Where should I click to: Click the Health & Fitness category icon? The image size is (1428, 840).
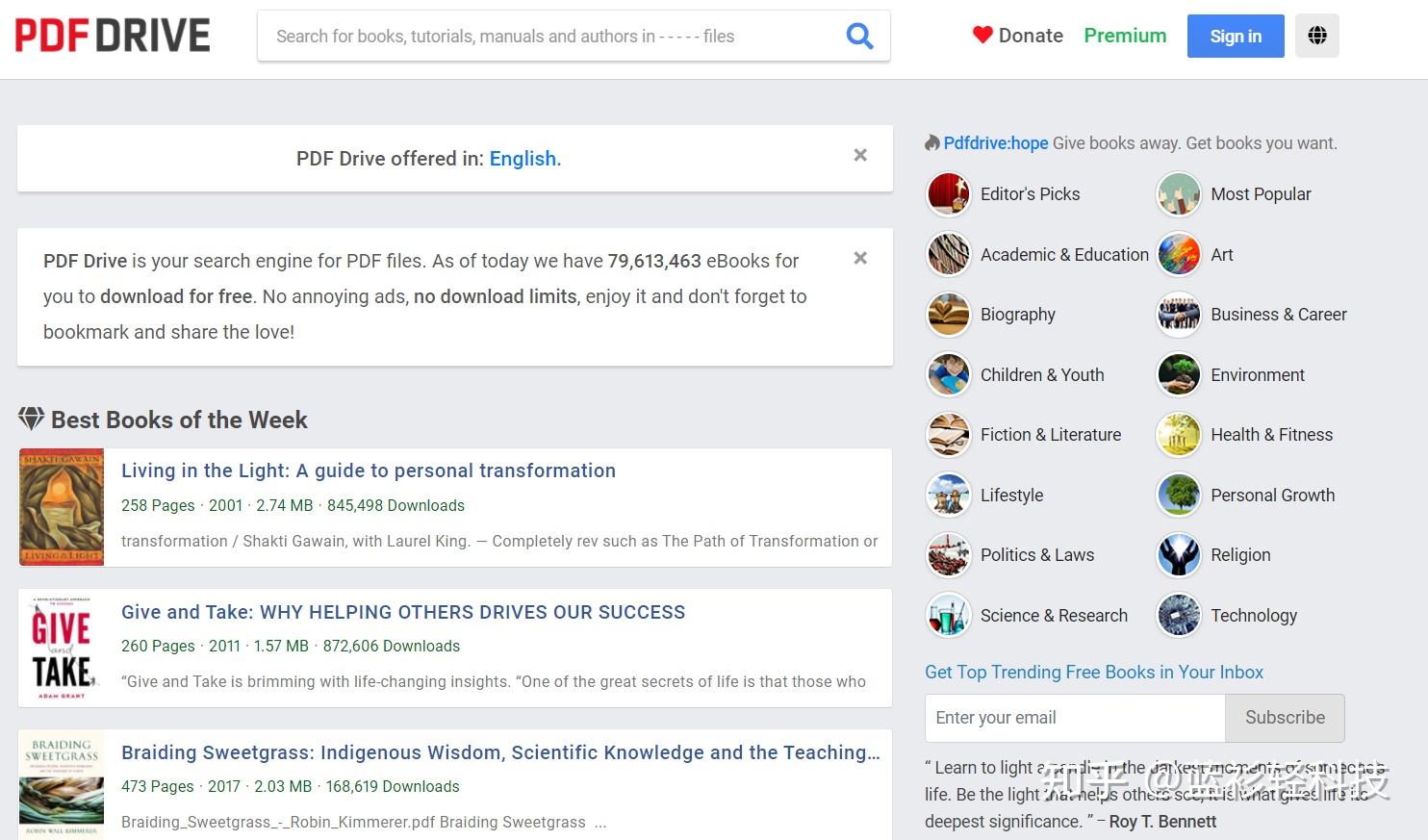pos(1179,435)
